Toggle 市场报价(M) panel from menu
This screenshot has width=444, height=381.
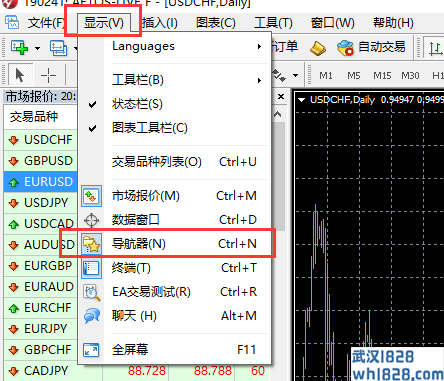pos(175,196)
